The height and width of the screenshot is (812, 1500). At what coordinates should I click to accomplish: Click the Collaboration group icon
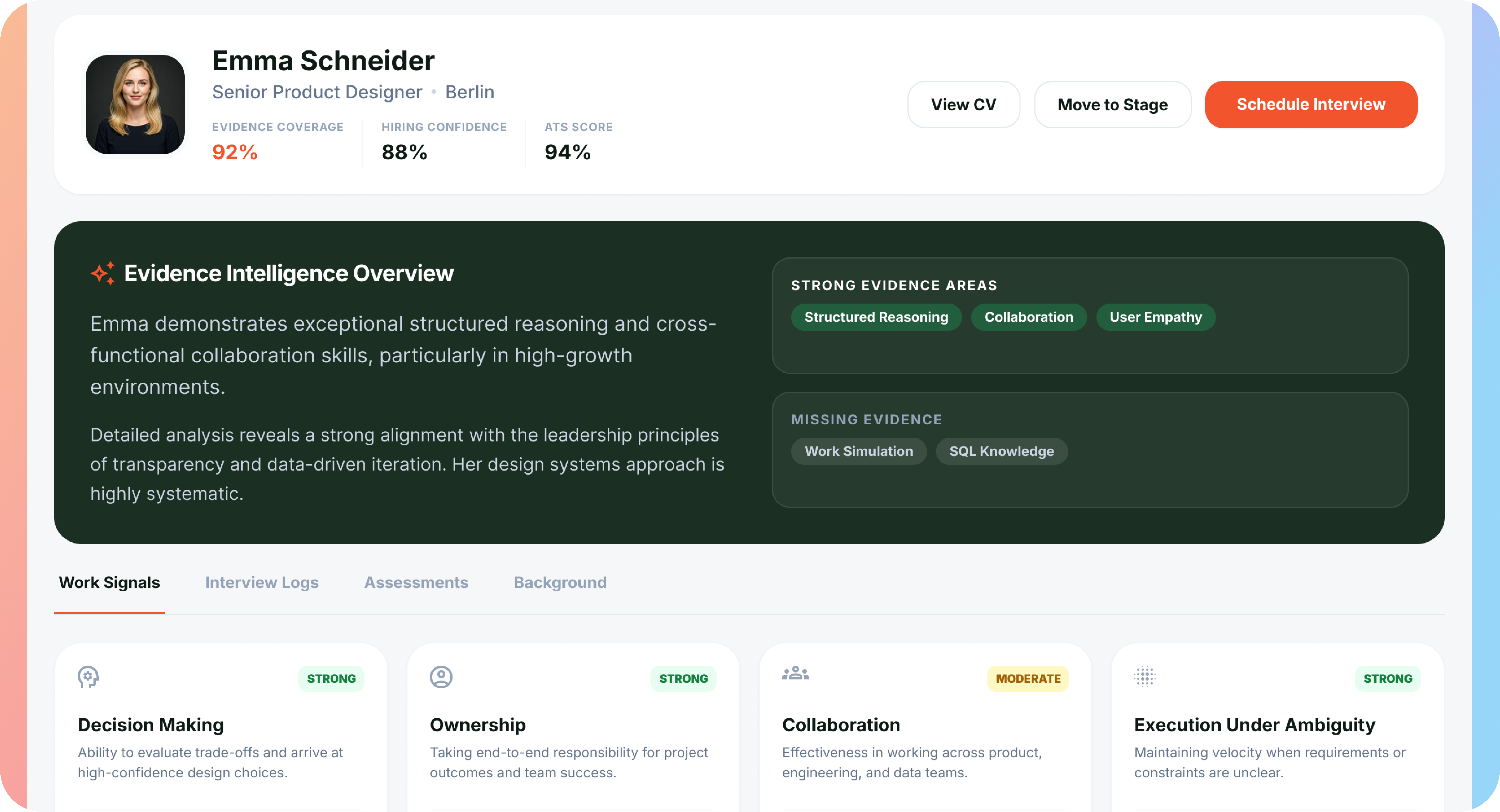(x=795, y=673)
